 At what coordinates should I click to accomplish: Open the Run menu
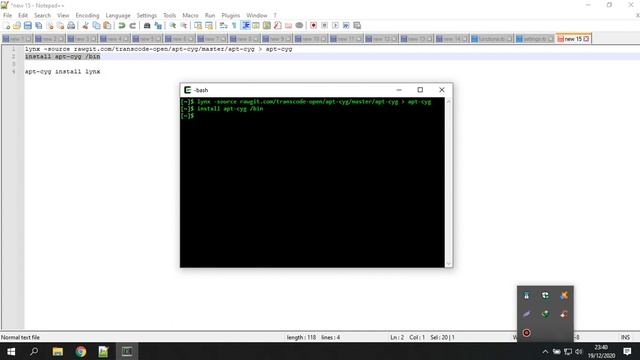coord(210,16)
